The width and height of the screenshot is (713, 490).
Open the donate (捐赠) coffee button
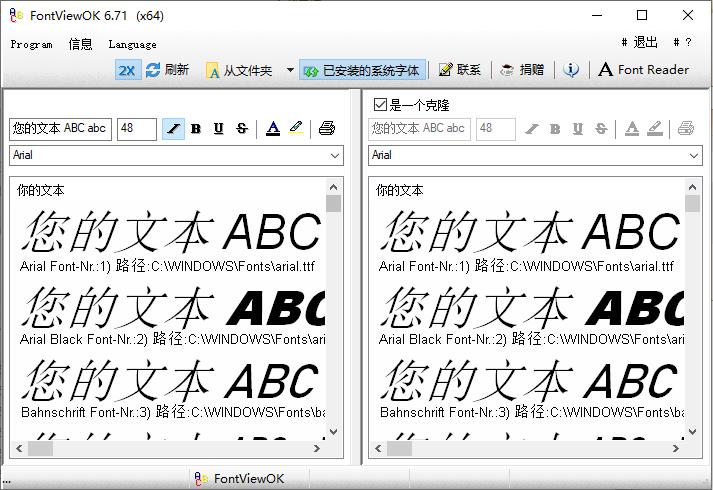point(522,70)
